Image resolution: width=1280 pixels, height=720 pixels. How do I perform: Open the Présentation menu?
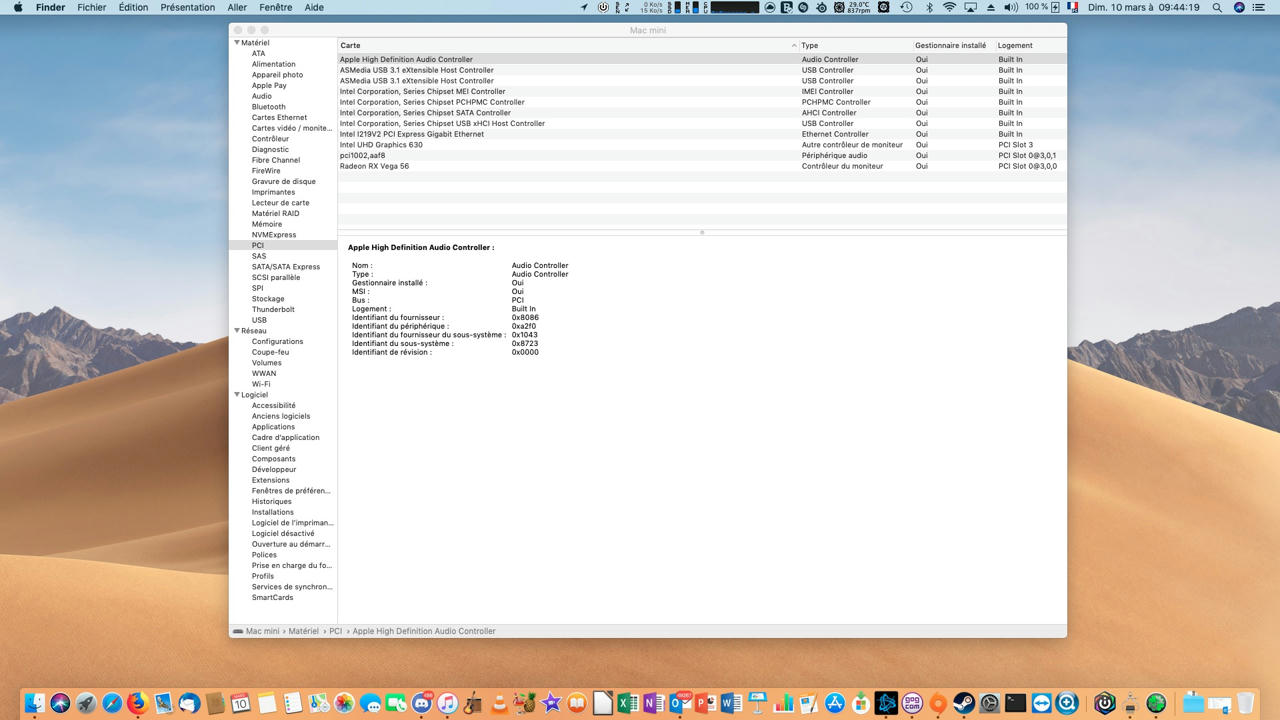pos(187,7)
